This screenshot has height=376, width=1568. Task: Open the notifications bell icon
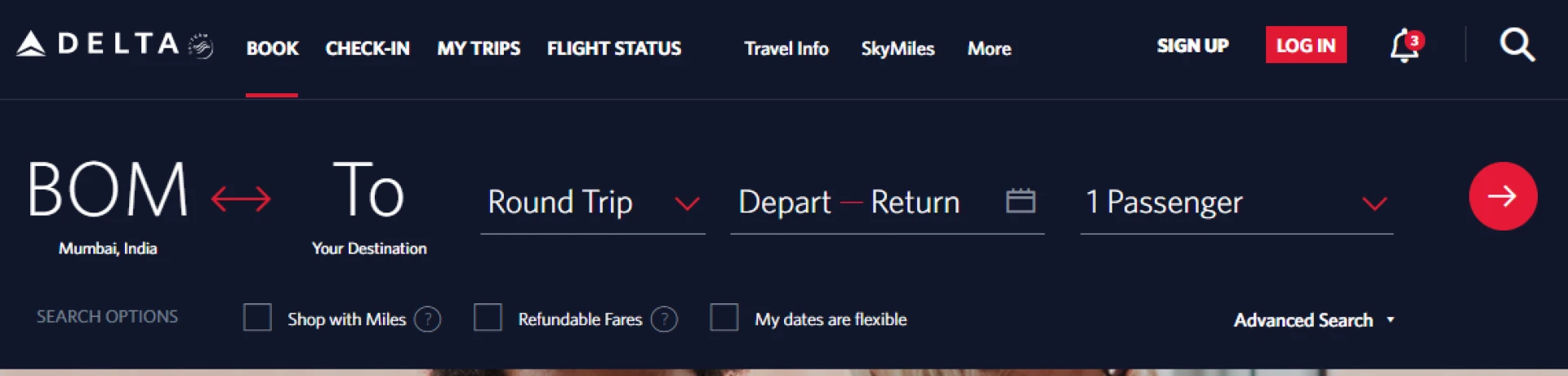coord(1404,46)
